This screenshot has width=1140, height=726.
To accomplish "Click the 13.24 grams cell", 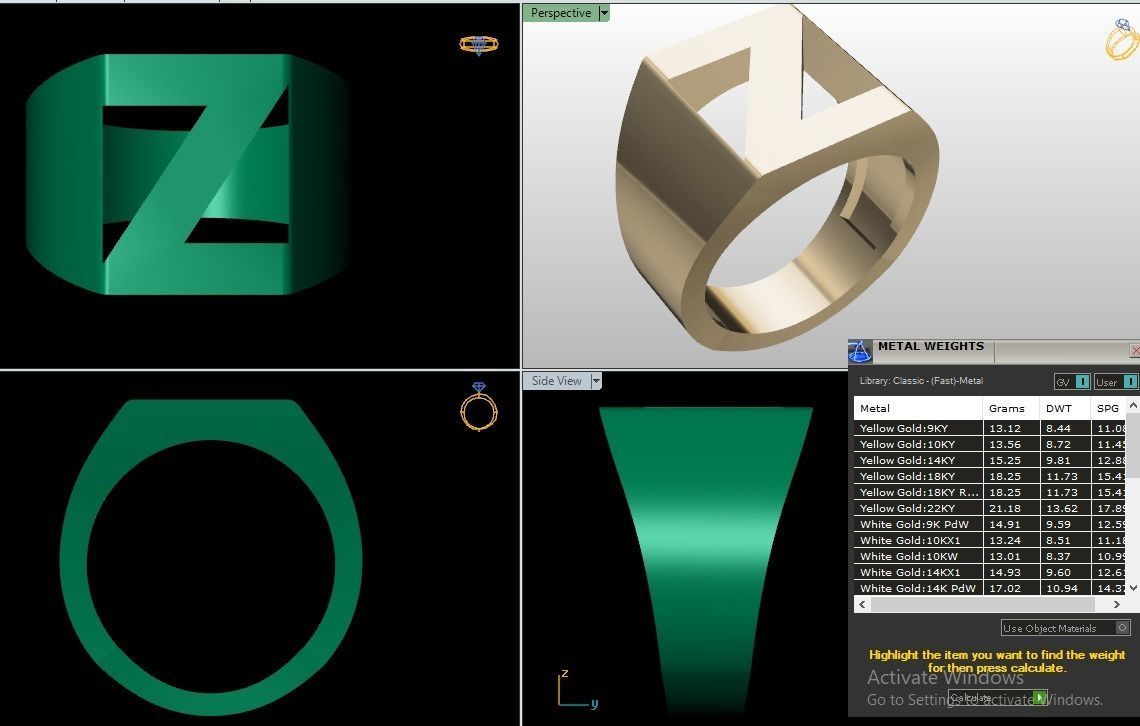I will tap(1011, 540).
